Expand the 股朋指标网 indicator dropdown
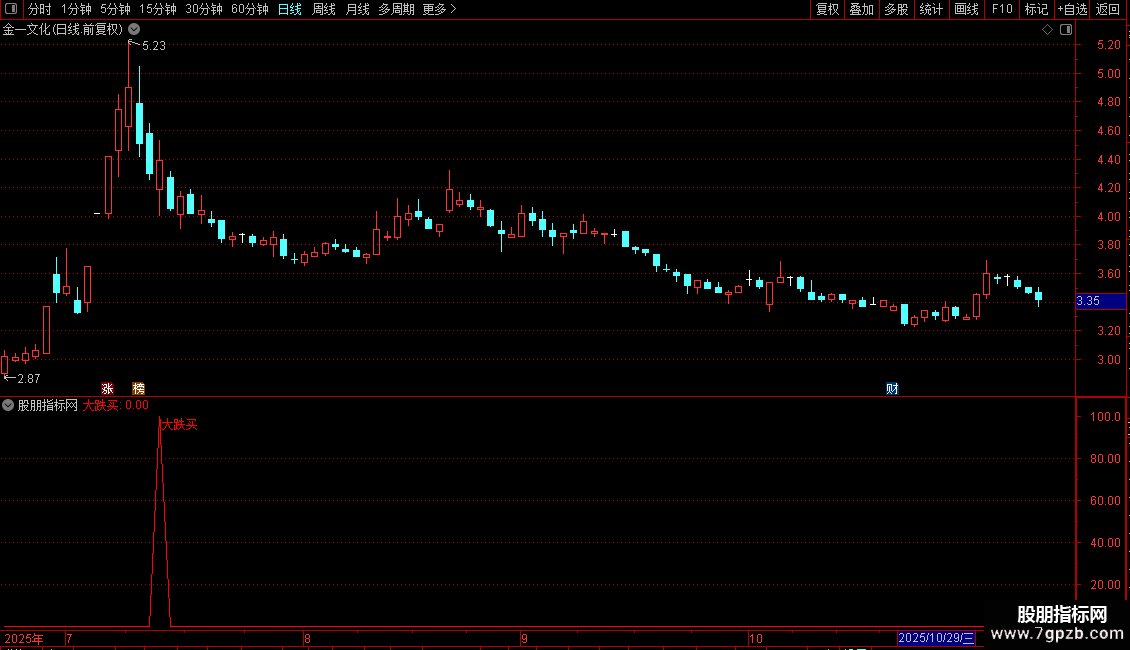1130x650 pixels. tap(8, 406)
